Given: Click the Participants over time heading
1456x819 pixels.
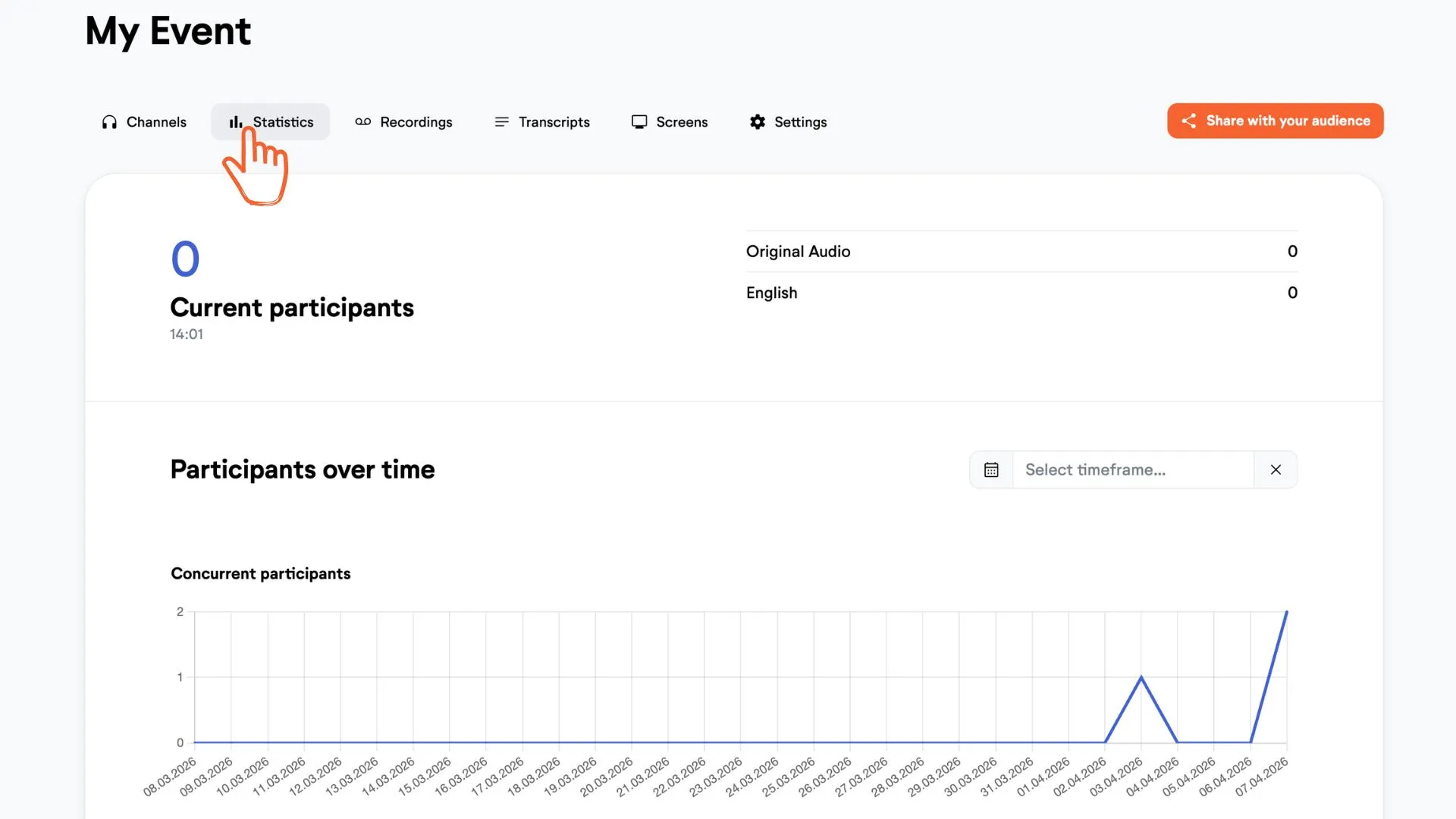Looking at the screenshot, I should point(303,470).
